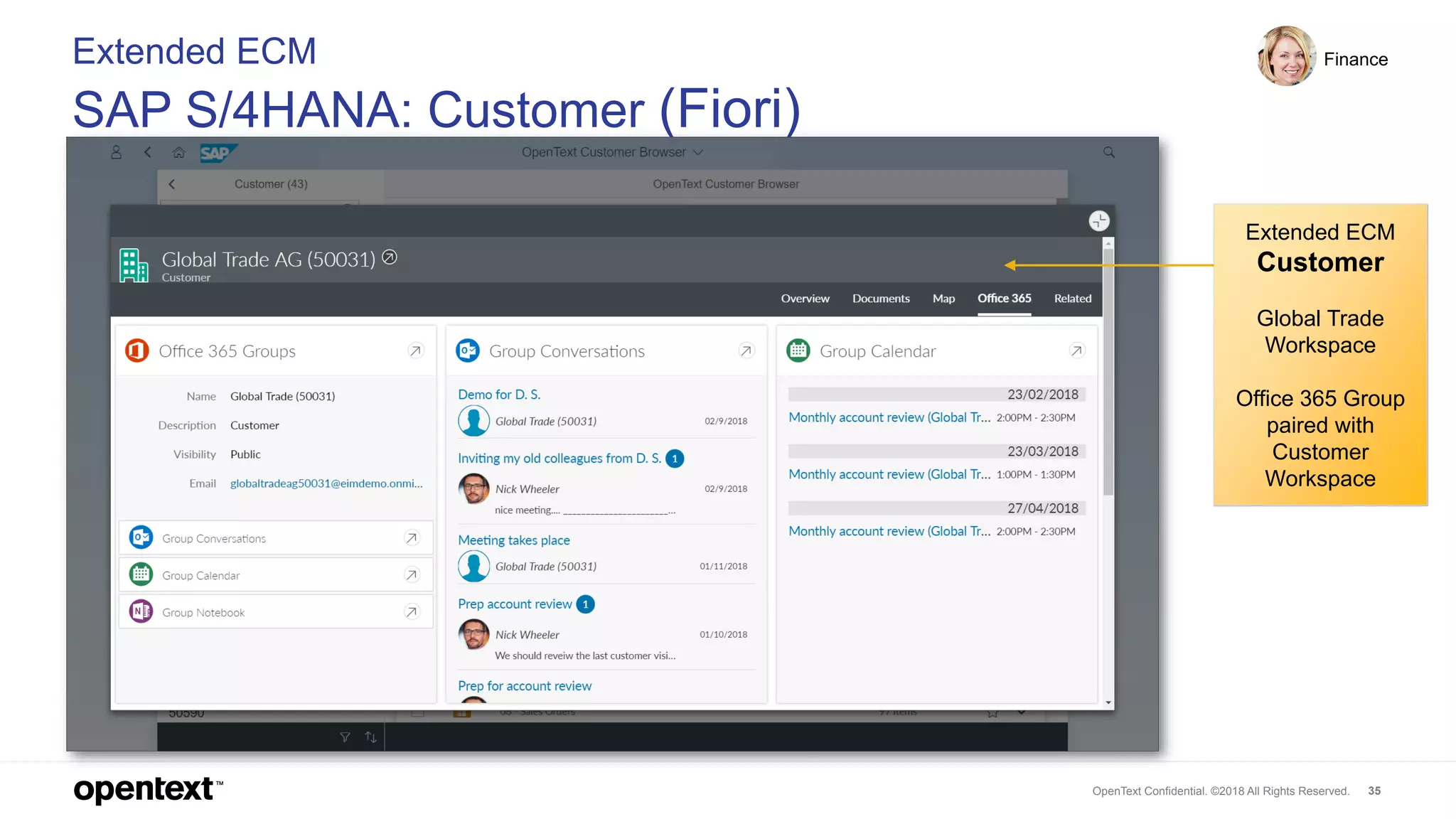Open the Prep account review conversation

(x=515, y=604)
